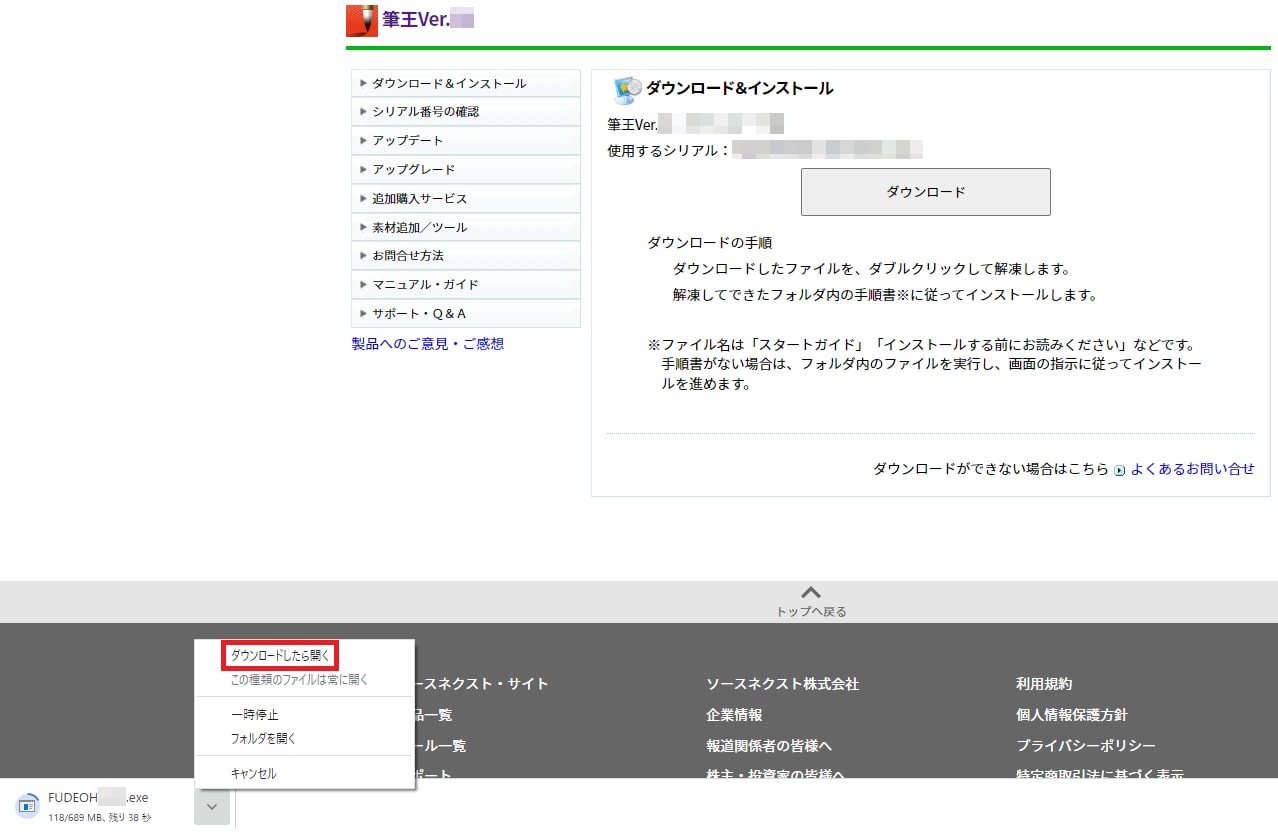Open download options chevron next to FUDEOH exe
This screenshot has width=1278, height=835.
[212, 807]
